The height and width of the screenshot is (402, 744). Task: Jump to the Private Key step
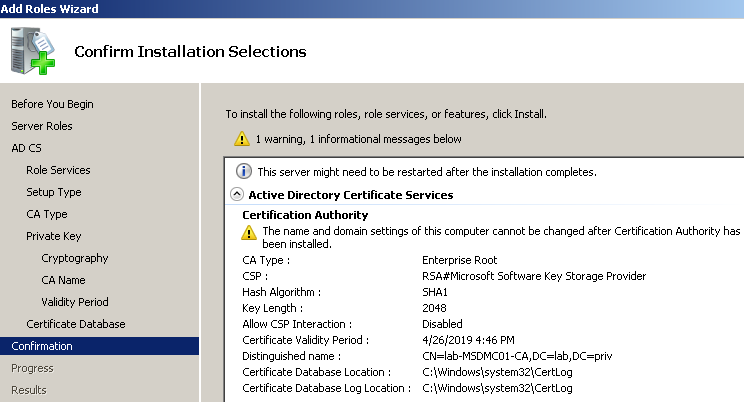[x=54, y=236]
